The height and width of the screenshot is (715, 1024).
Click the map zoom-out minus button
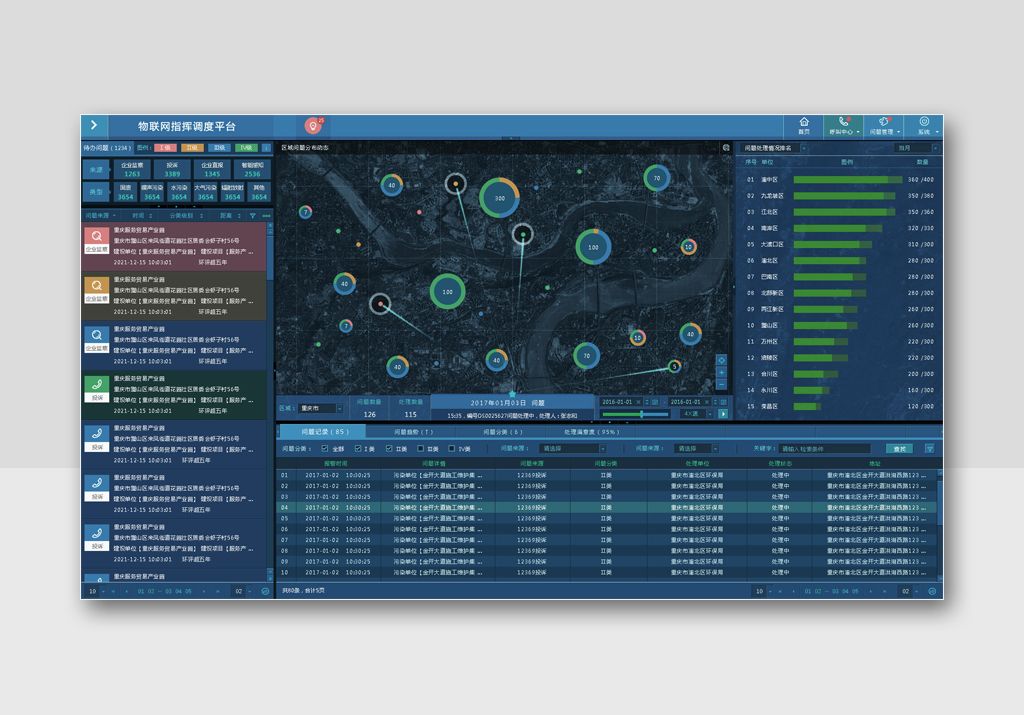721,384
